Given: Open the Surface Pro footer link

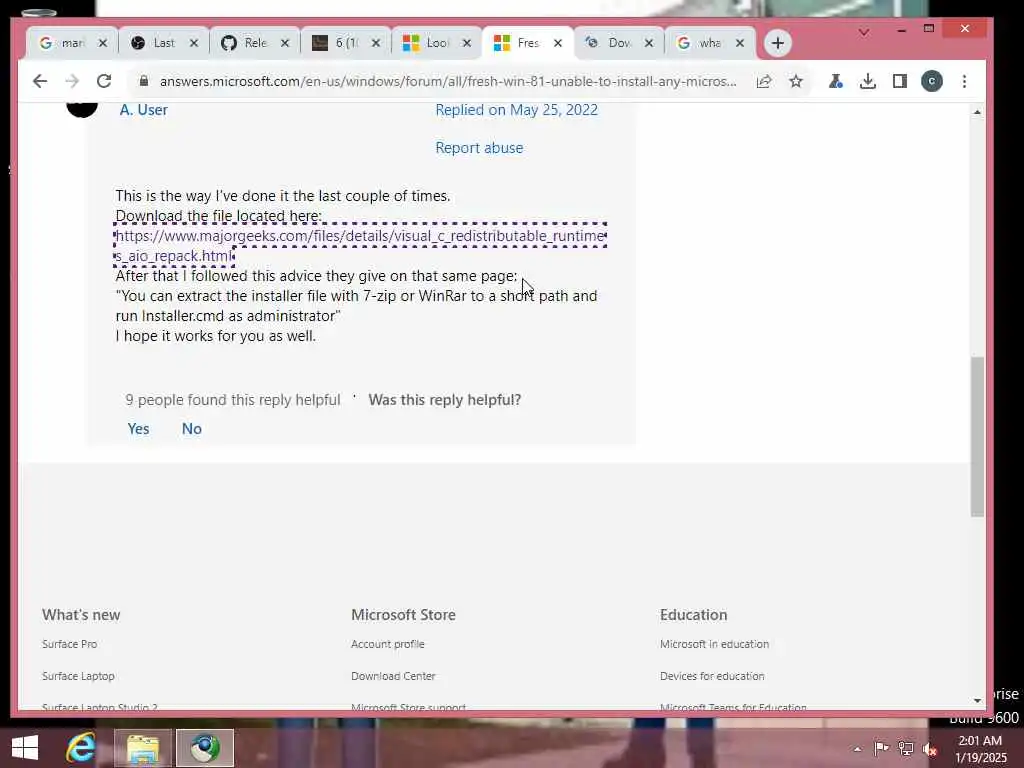Looking at the screenshot, I should [69, 644].
